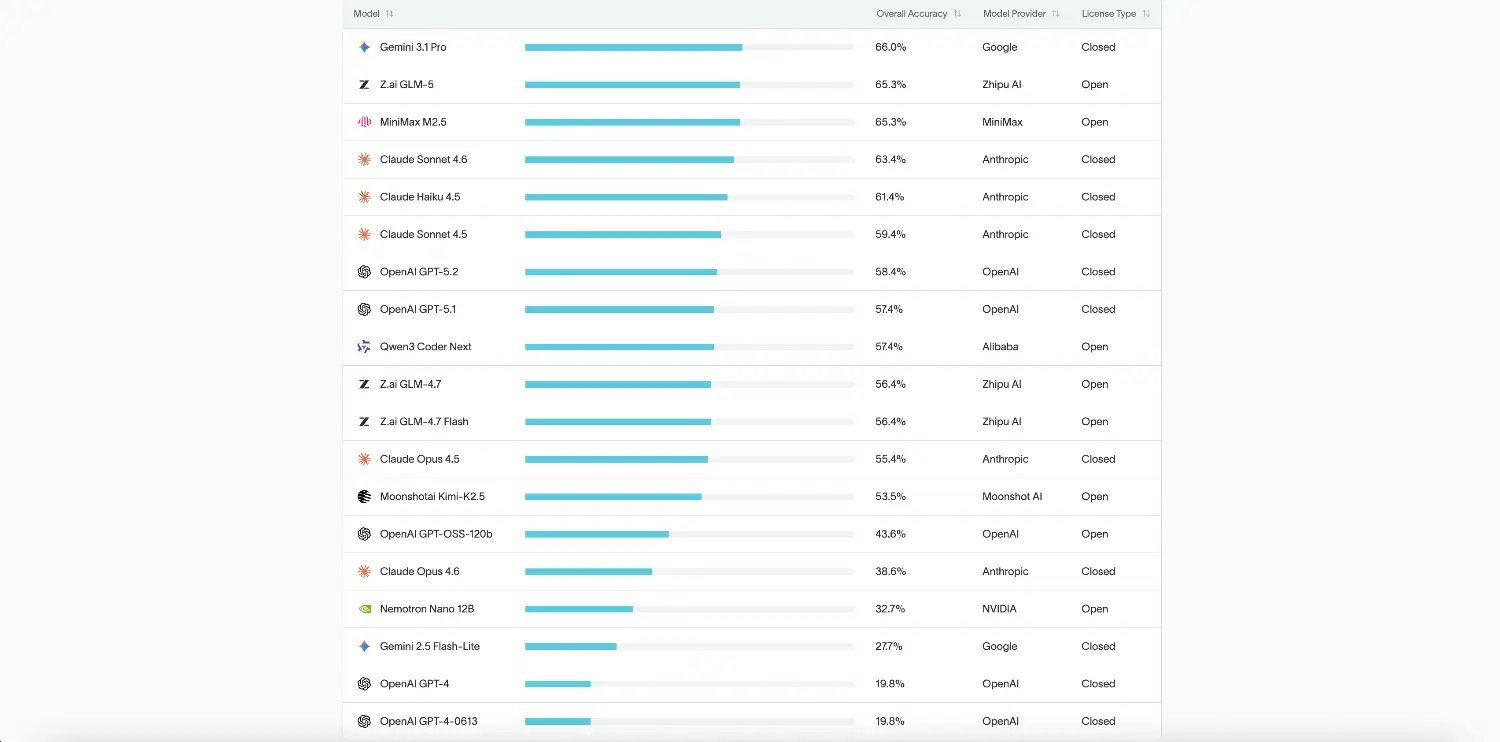
Task: Click the OpenAI GPT-4-0613 accuracy bar
Action: (689, 721)
